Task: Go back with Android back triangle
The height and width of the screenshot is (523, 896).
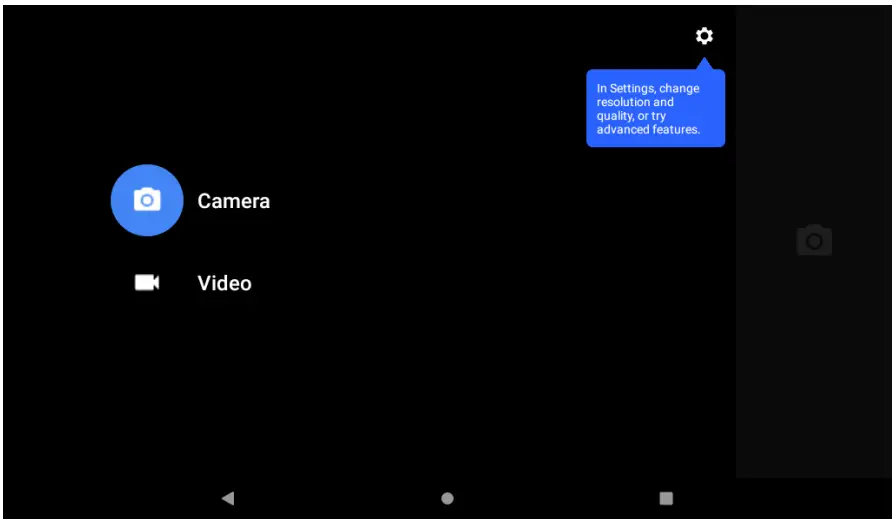Action: pos(228,498)
